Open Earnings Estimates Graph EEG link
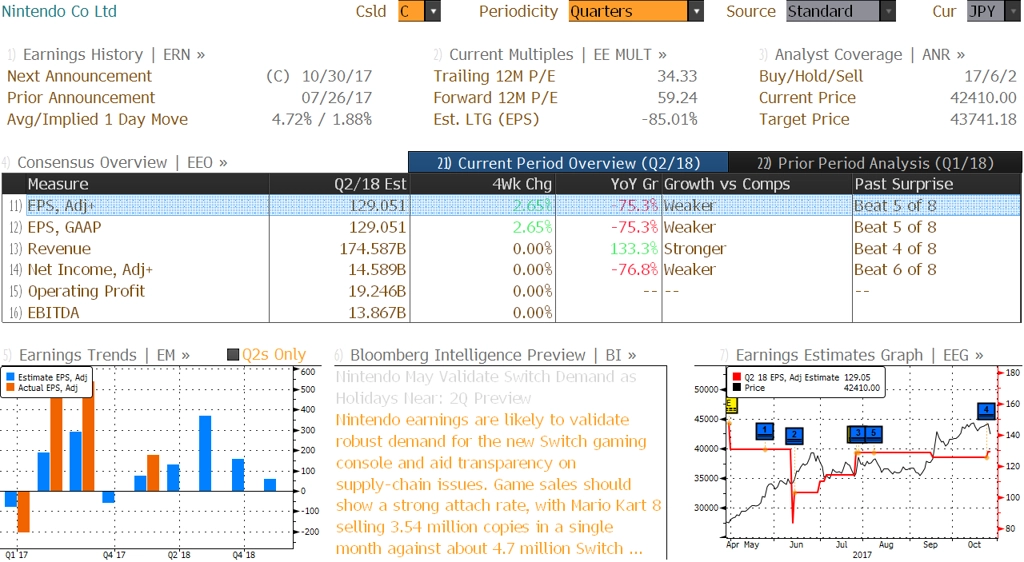Screen dimensions: 1024x562 click(x=859, y=355)
